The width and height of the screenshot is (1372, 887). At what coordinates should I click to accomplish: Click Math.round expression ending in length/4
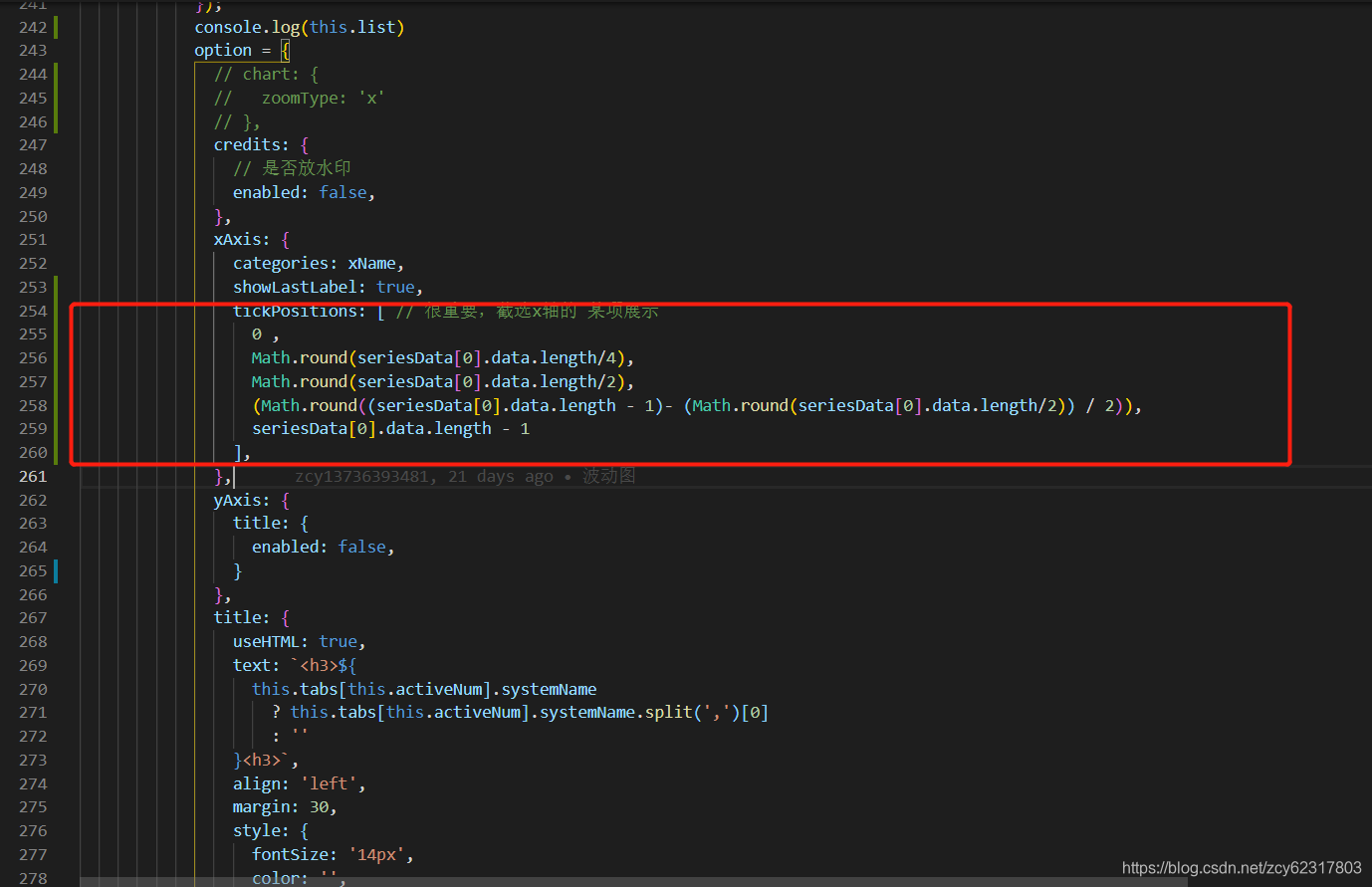pyautogui.click(x=443, y=357)
